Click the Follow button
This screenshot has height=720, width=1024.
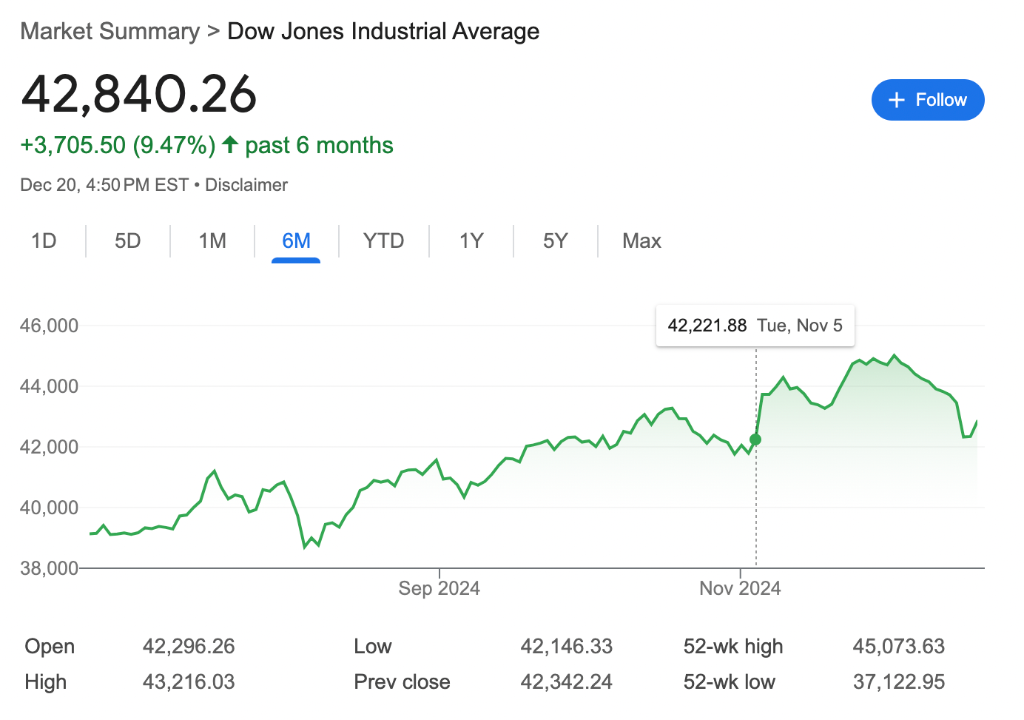(927, 100)
